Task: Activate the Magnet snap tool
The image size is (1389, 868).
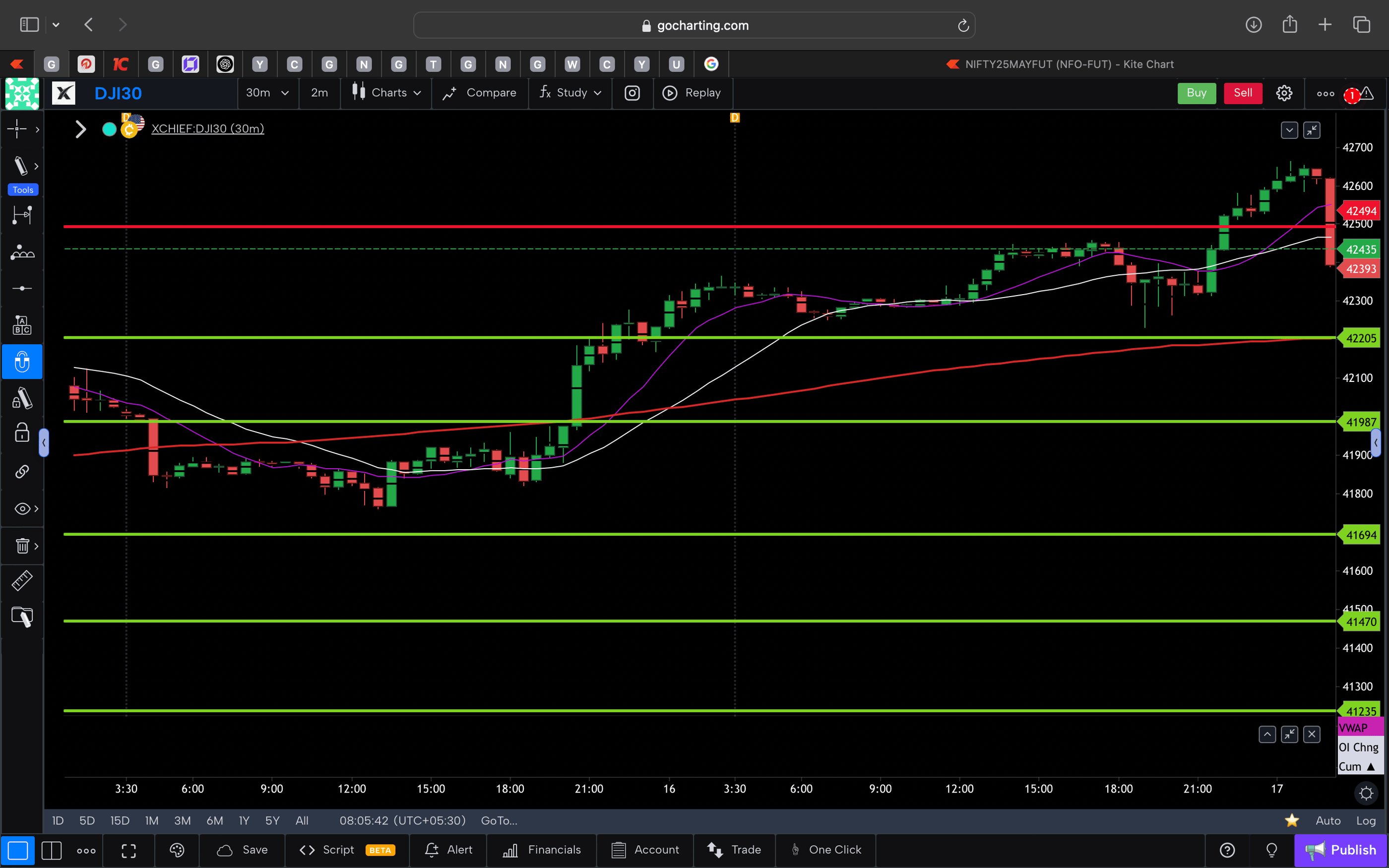Action: pyautogui.click(x=22, y=362)
